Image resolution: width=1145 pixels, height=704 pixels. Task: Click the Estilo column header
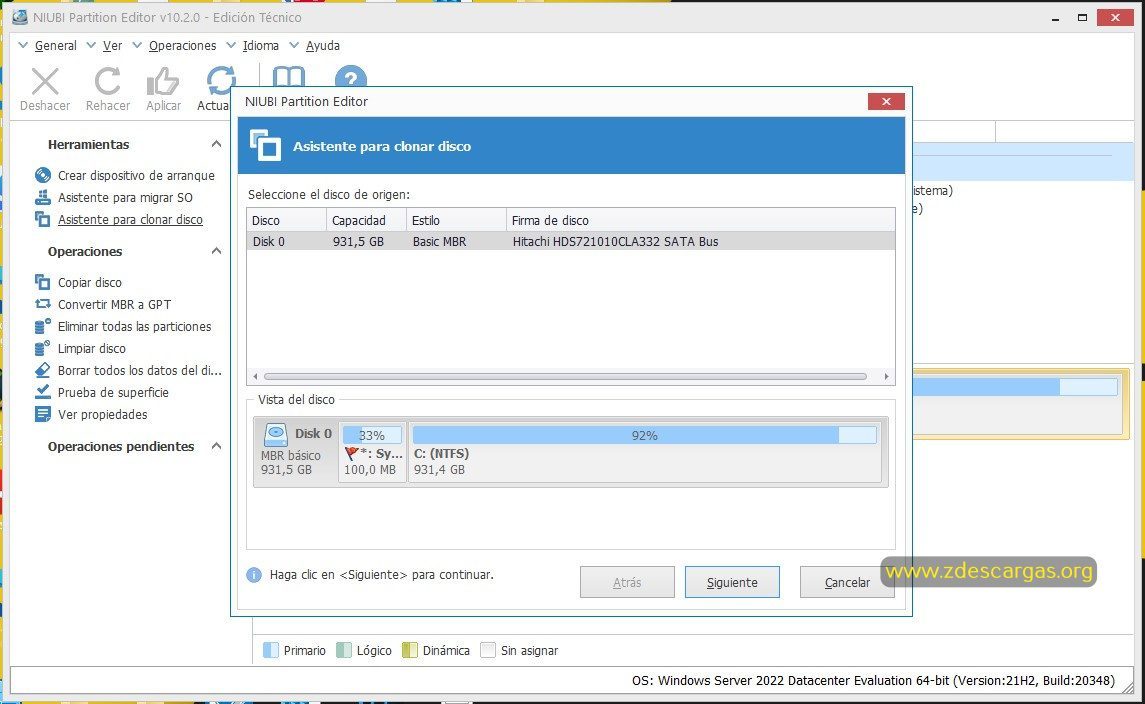[456, 220]
